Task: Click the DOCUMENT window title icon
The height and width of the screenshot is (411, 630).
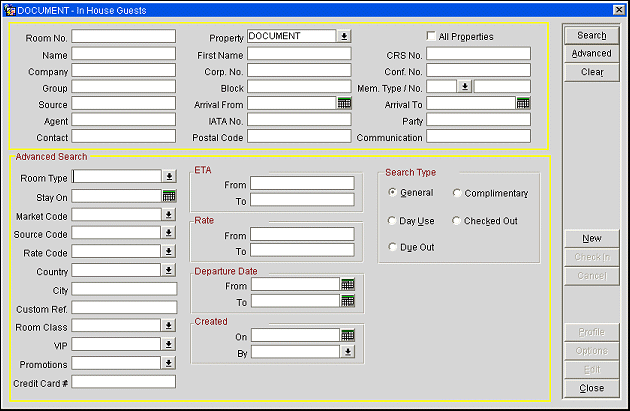Action: coord(9,10)
